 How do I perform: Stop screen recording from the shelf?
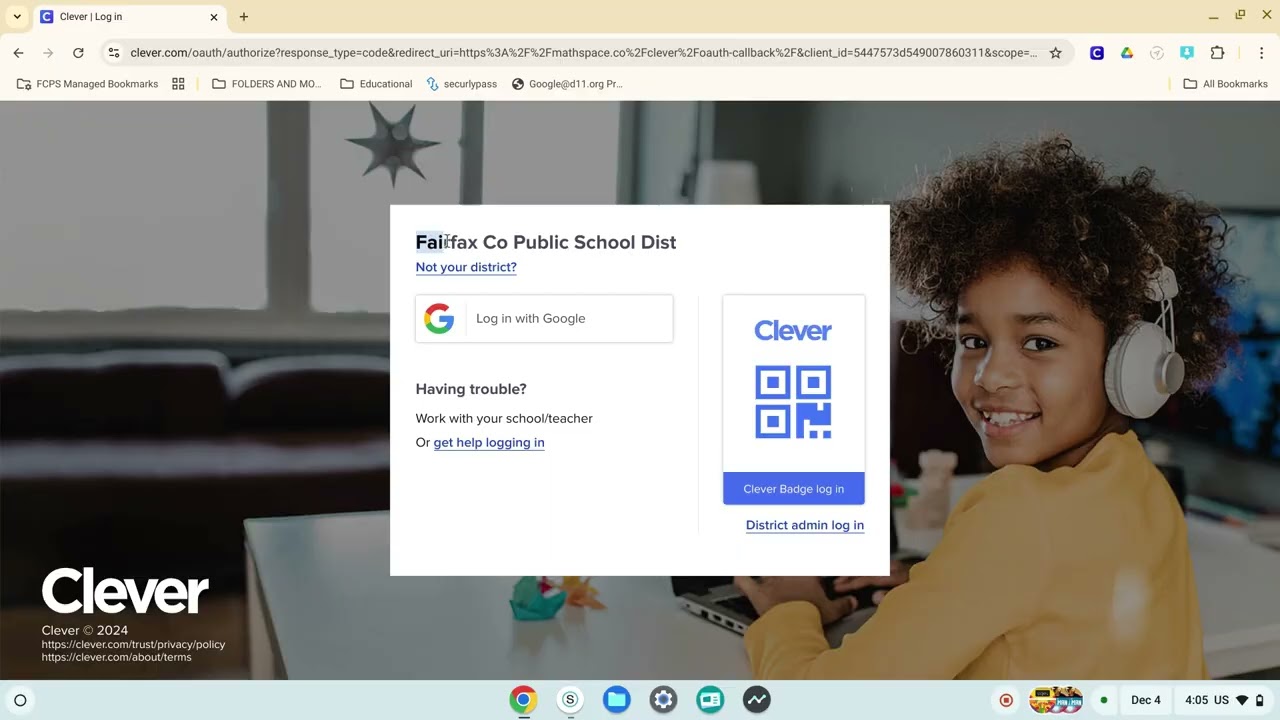coord(1007,700)
